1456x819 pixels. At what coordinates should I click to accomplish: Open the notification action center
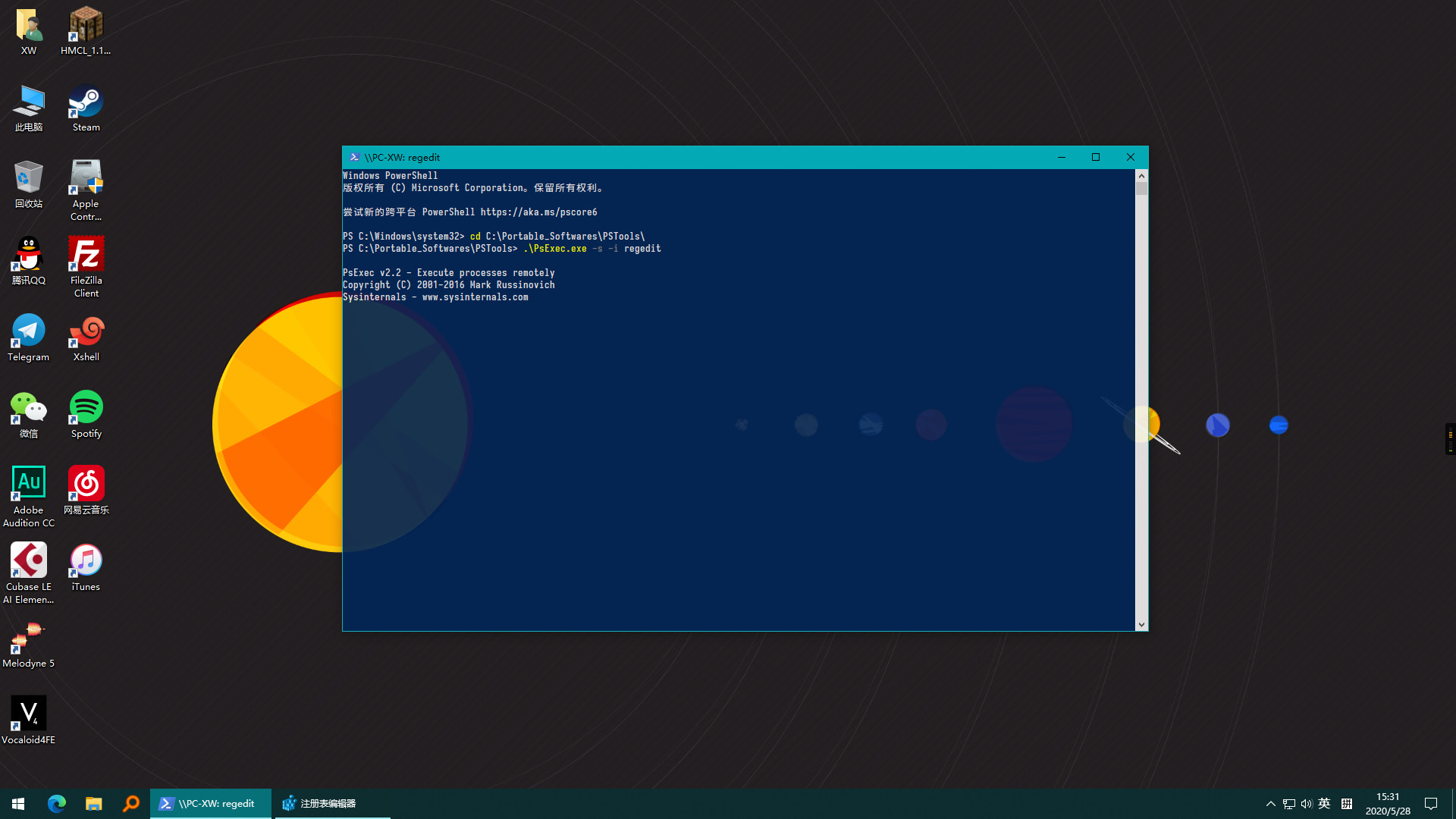pyautogui.click(x=1431, y=804)
